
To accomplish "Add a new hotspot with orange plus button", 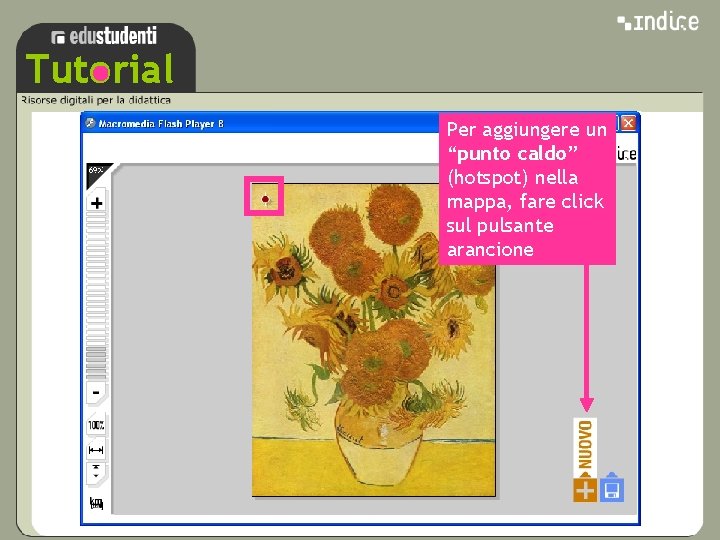I will click(x=585, y=490).
